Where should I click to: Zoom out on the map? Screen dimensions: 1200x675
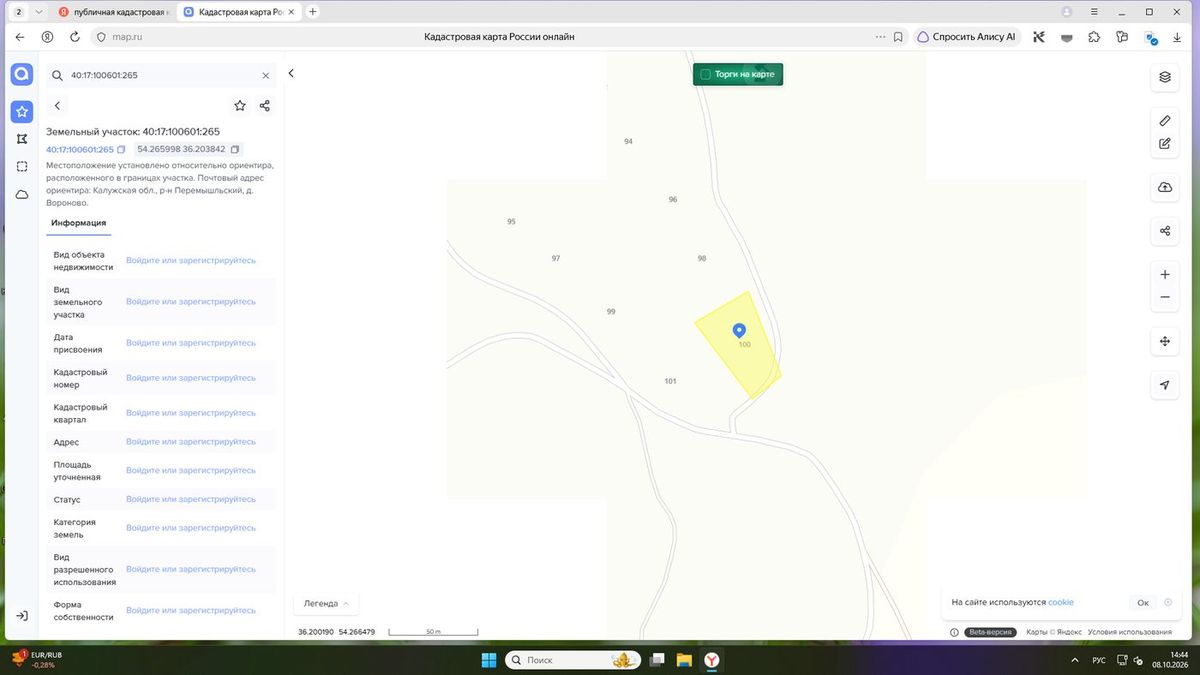(1165, 297)
